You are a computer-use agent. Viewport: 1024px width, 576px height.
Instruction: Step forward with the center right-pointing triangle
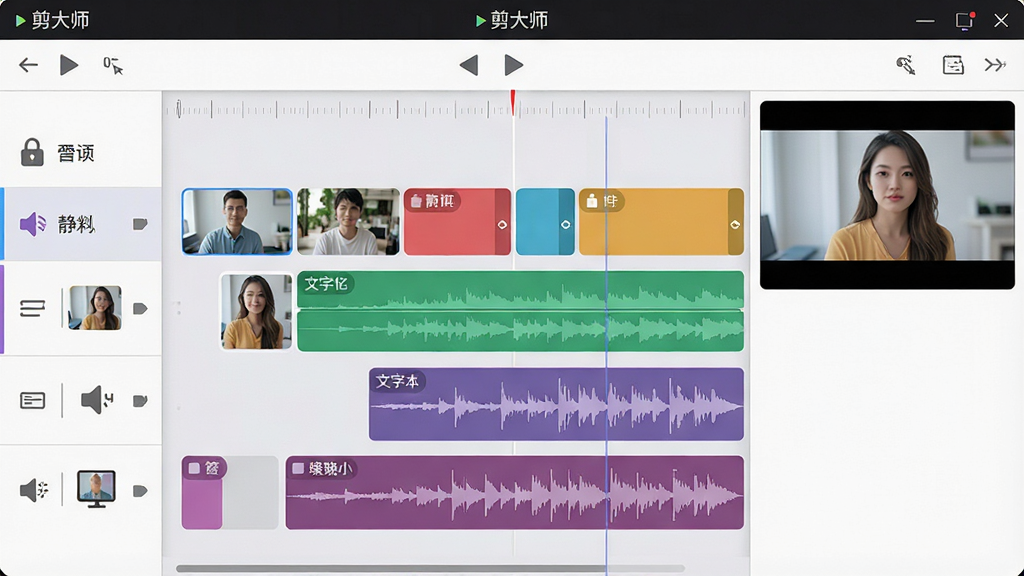pyautogui.click(x=514, y=65)
